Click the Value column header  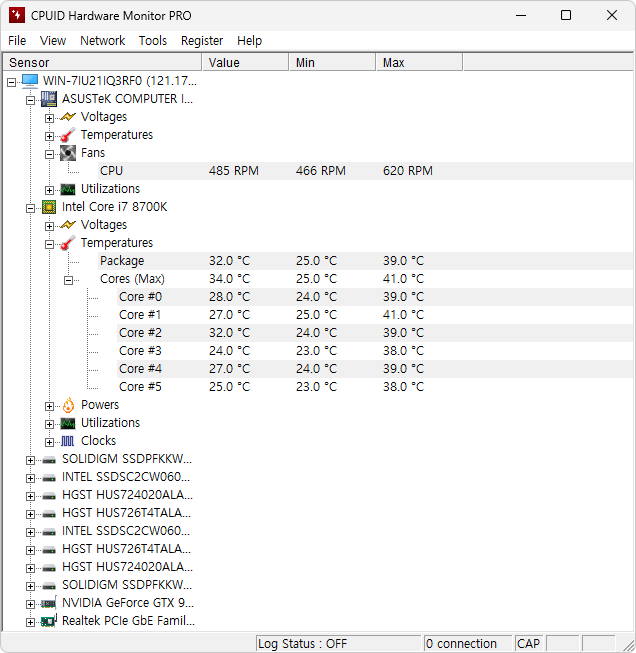pos(245,62)
